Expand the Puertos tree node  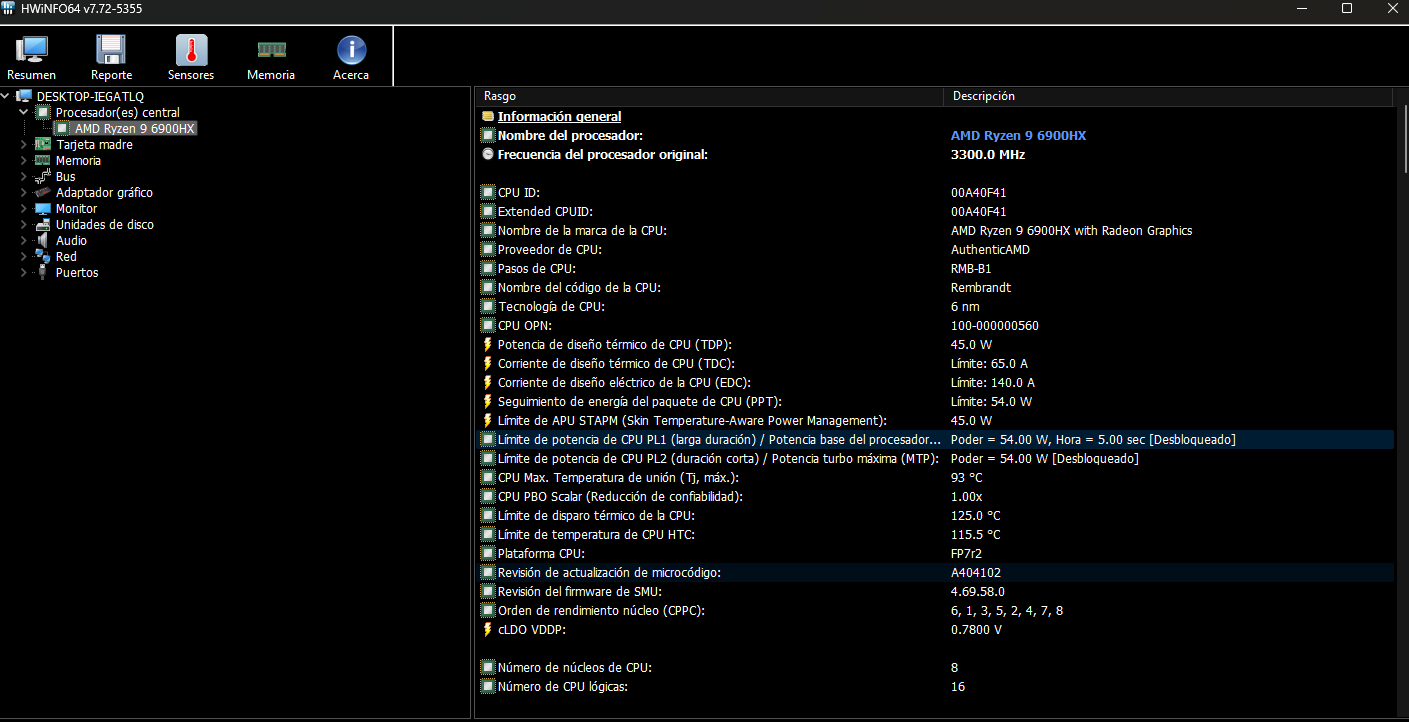pyautogui.click(x=24, y=272)
